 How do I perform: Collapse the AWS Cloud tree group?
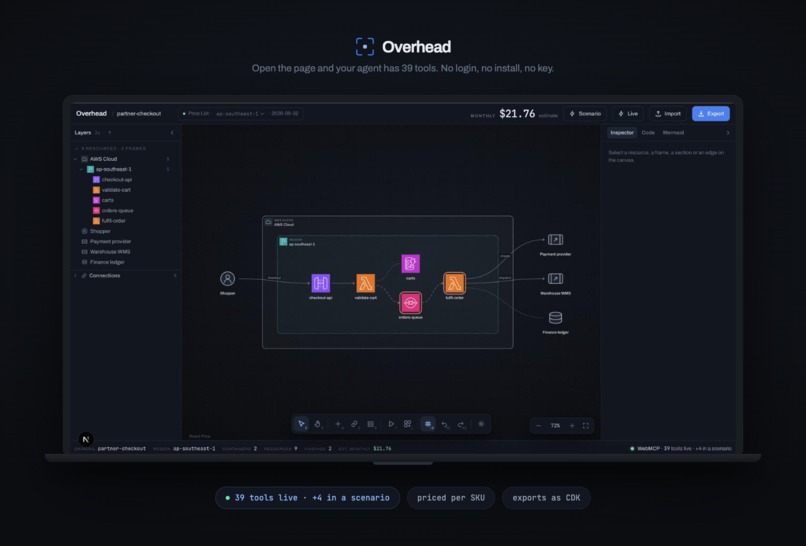coord(76,159)
